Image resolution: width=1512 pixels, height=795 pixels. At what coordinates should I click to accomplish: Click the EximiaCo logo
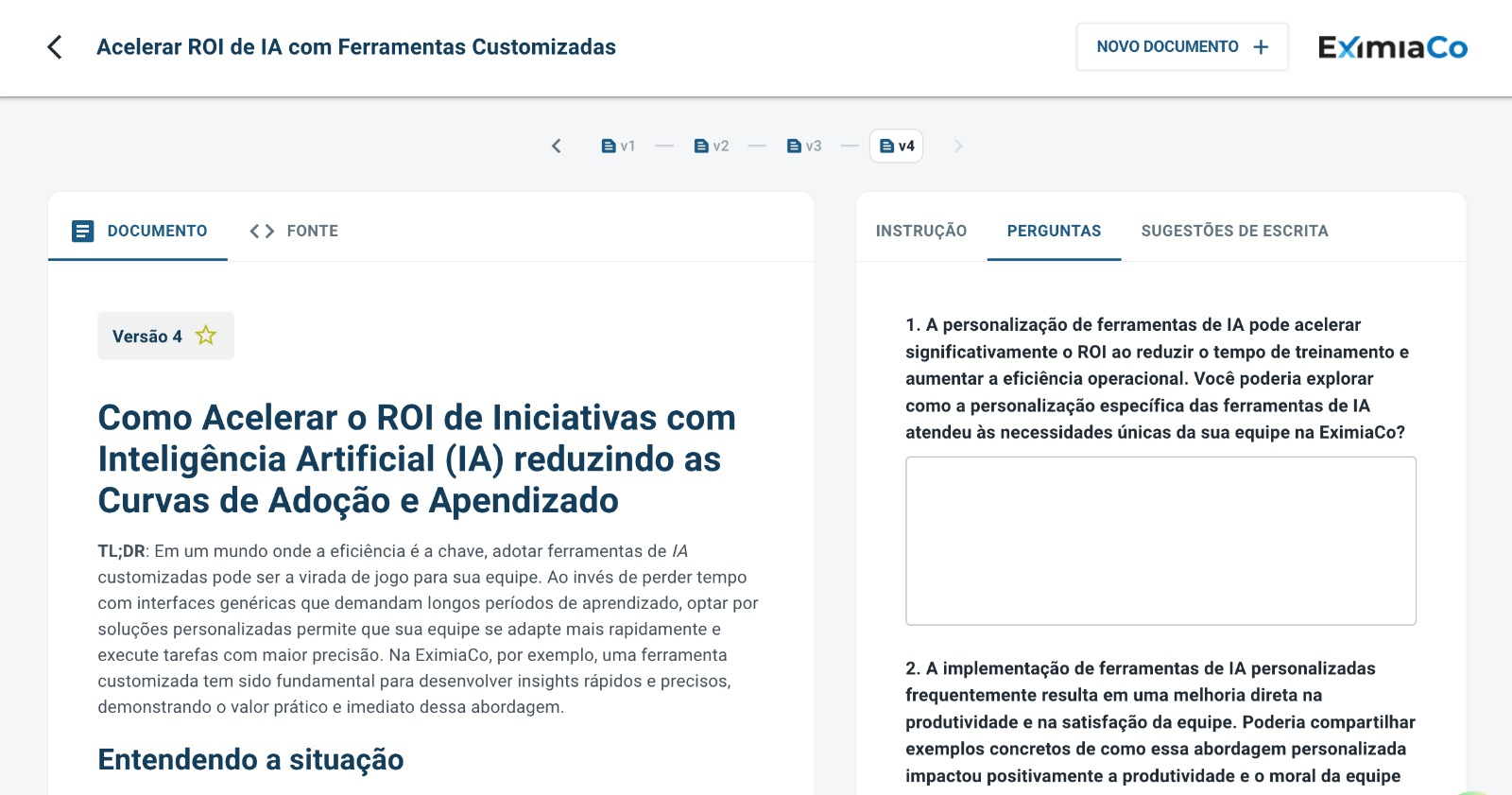[1393, 47]
